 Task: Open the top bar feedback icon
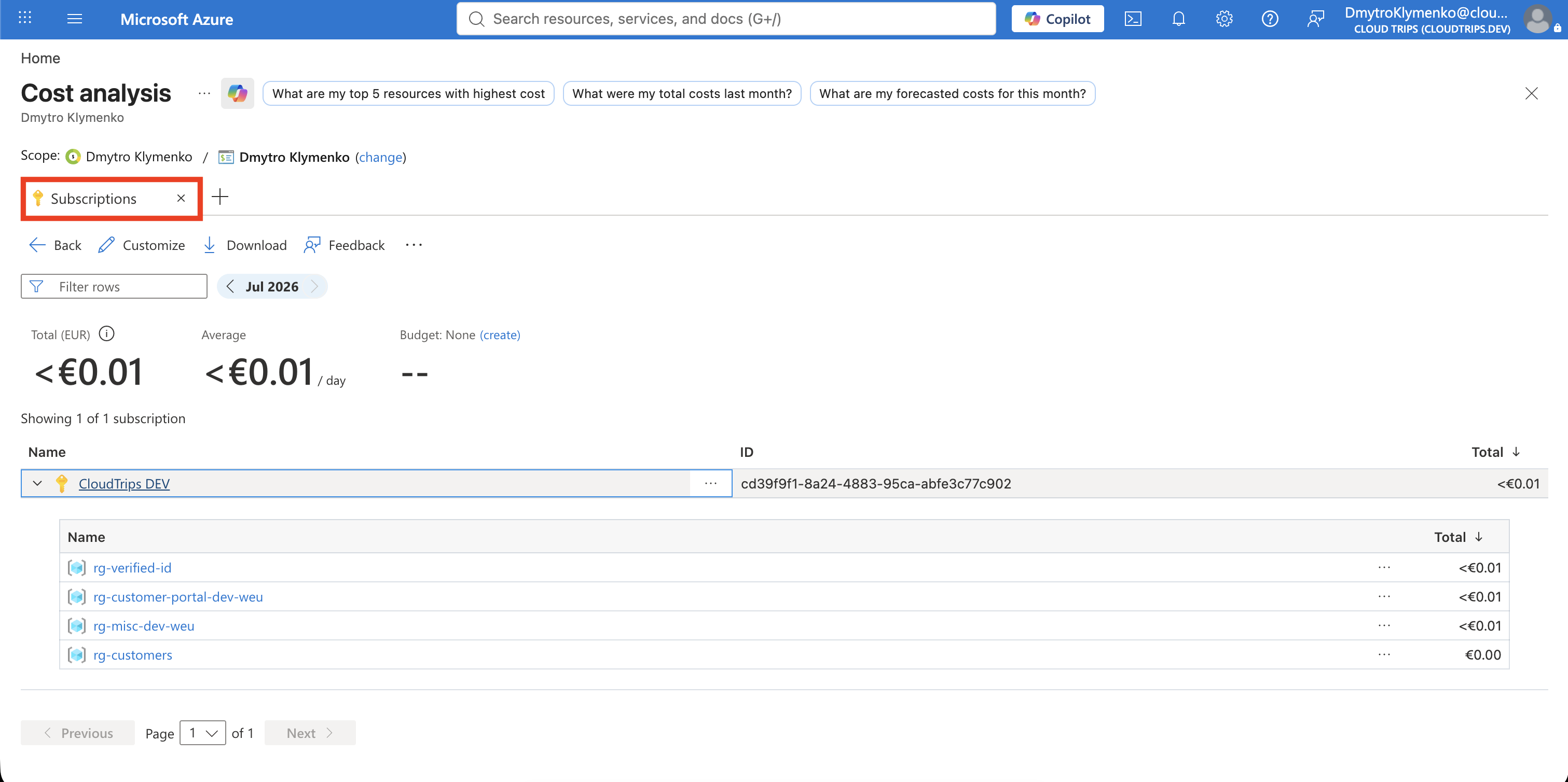coord(1315,19)
